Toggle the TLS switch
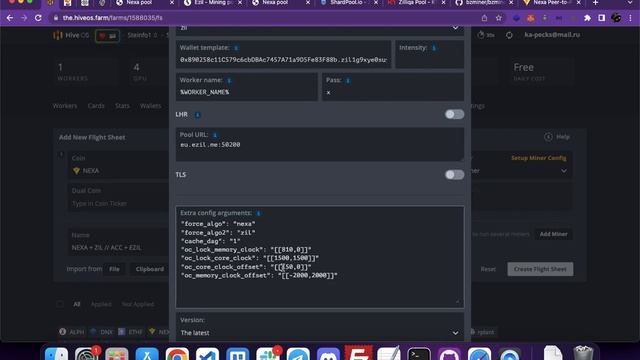This screenshot has height=360, width=640. pyautogui.click(x=454, y=175)
